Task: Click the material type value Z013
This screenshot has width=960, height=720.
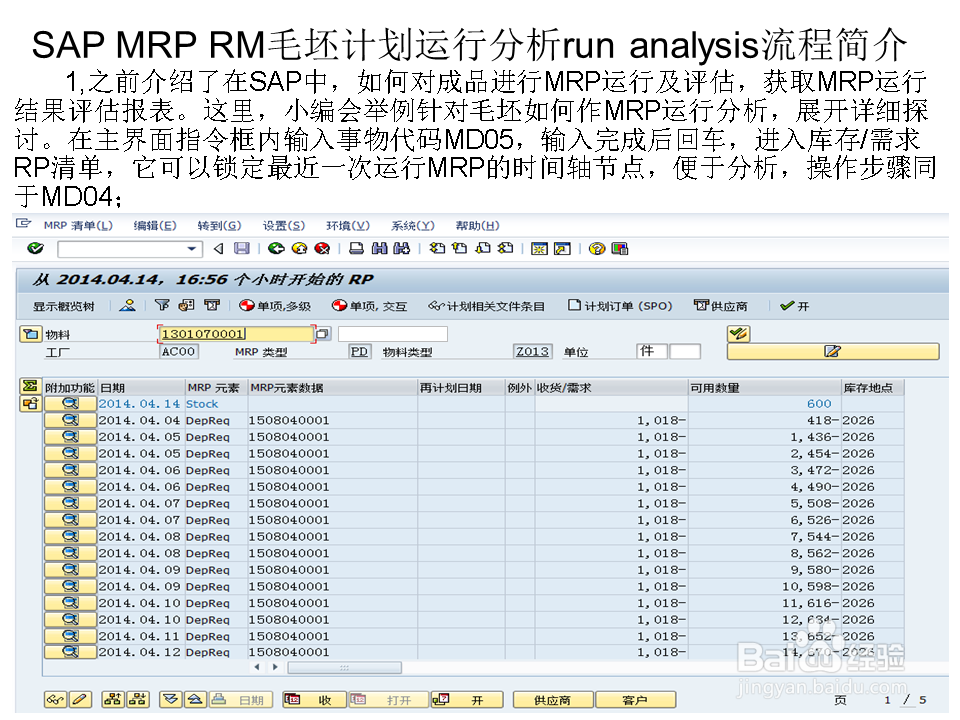Action: click(x=532, y=351)
